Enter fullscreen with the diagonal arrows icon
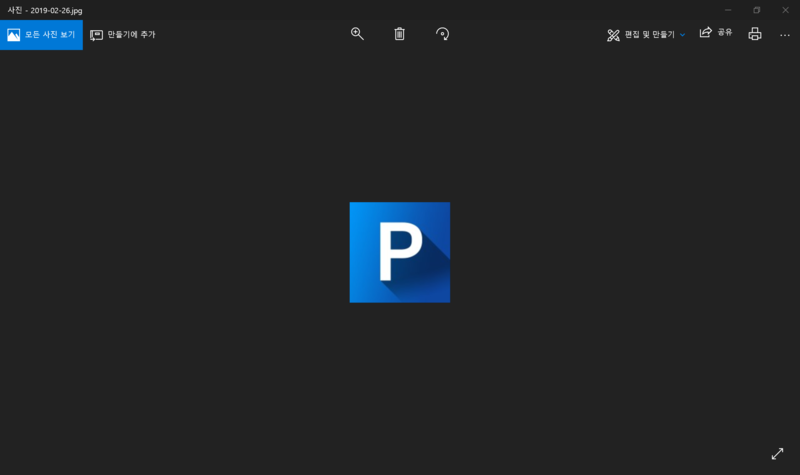 coord(777,454)
